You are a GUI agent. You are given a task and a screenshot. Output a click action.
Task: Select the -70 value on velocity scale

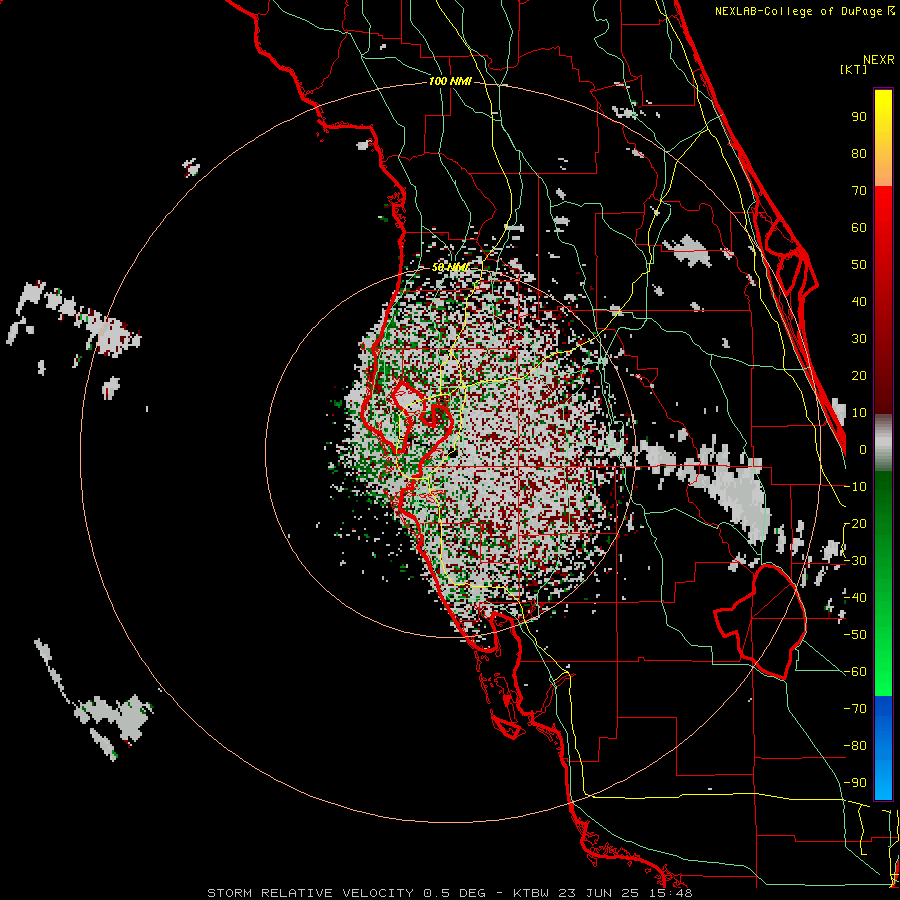(x=855, y=709)
